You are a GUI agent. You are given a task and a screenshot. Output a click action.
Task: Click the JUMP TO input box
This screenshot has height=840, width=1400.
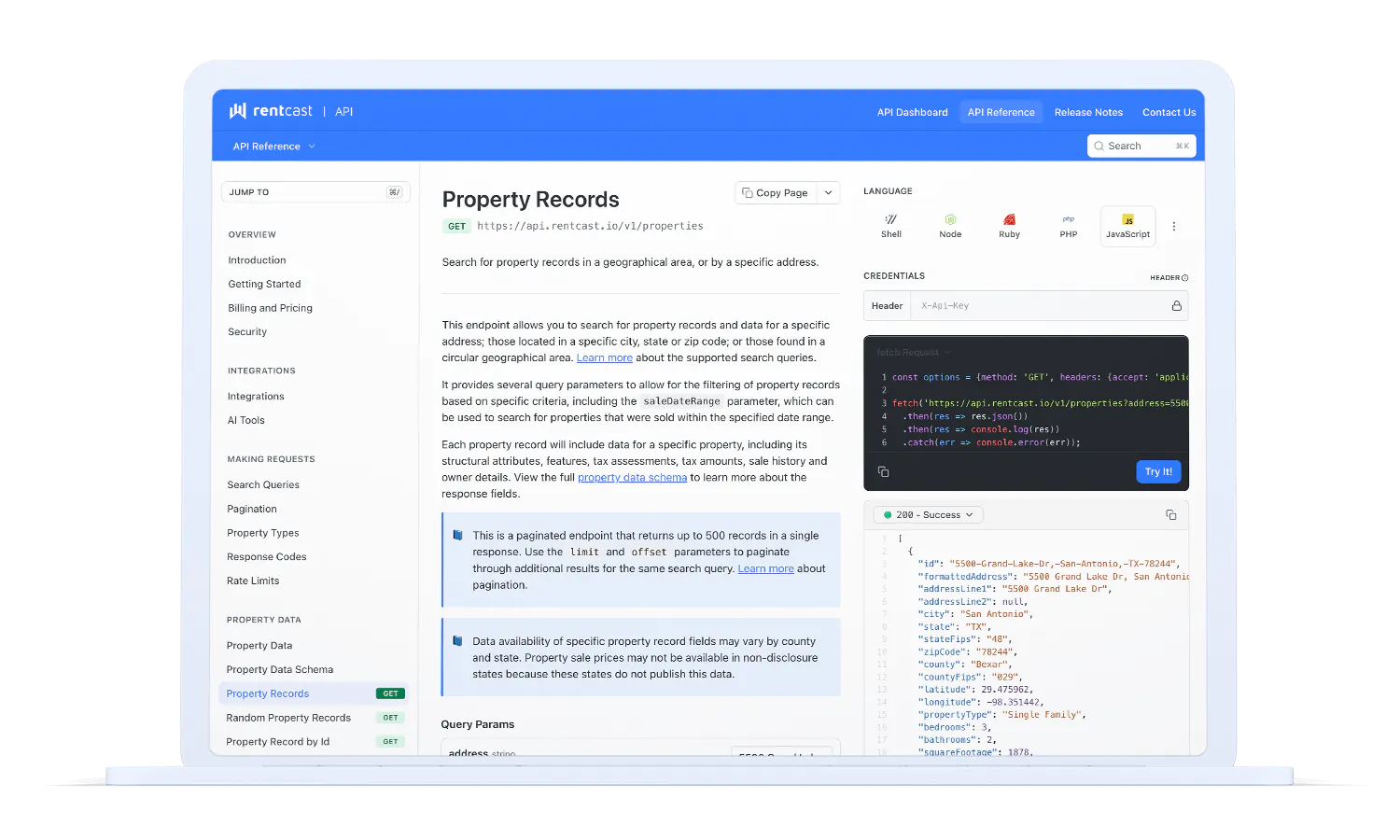[315, 192]
